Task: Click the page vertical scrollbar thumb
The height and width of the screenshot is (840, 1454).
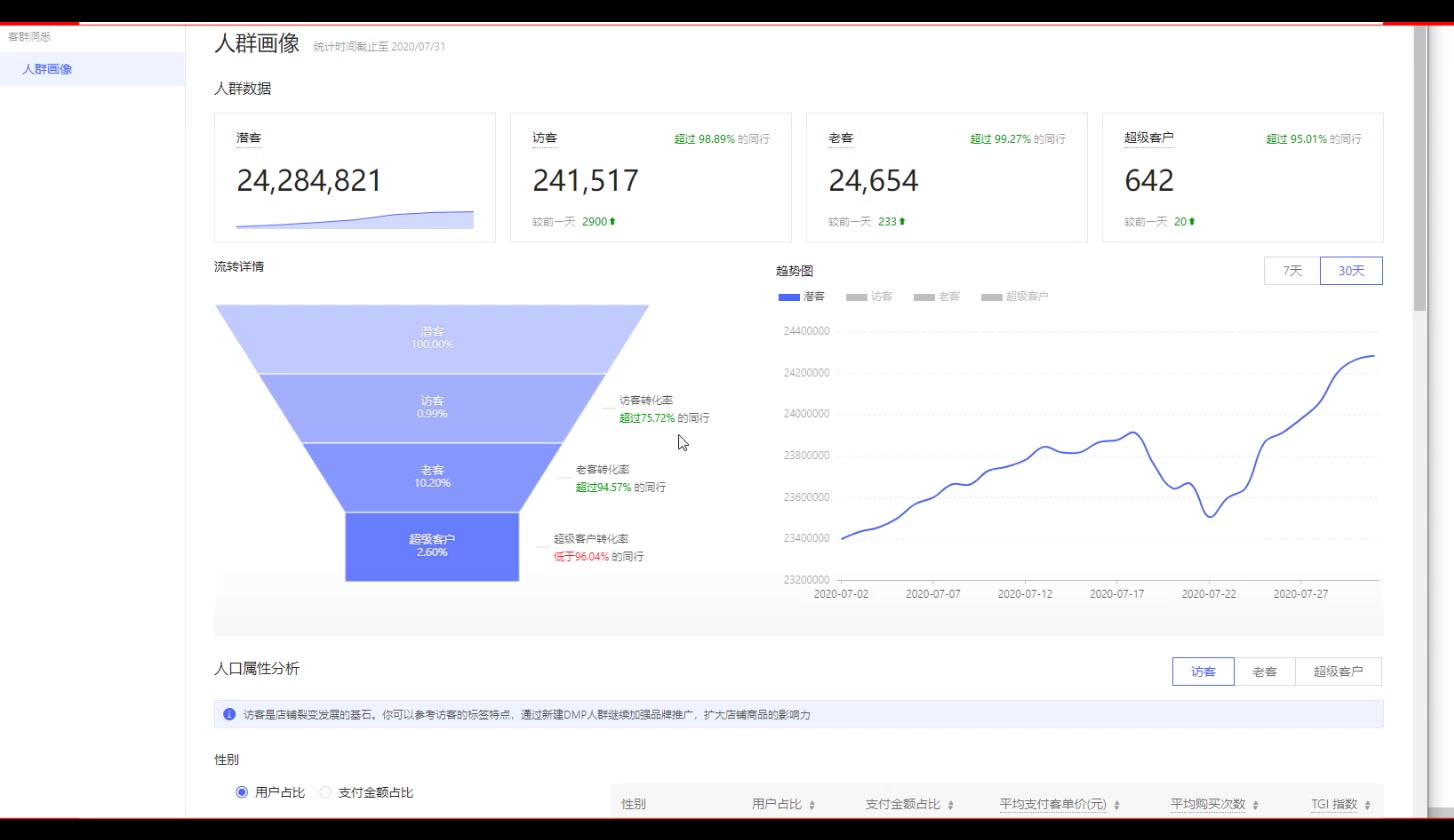Action: pyautogui.click(x=1420, y=167)
